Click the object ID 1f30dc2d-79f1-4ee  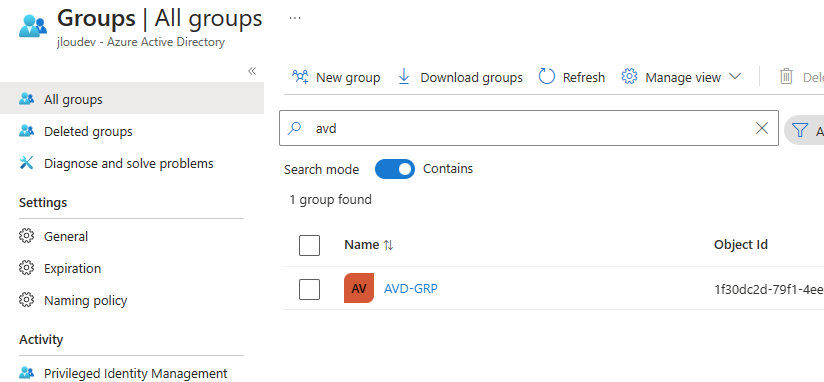coord(769,289)
